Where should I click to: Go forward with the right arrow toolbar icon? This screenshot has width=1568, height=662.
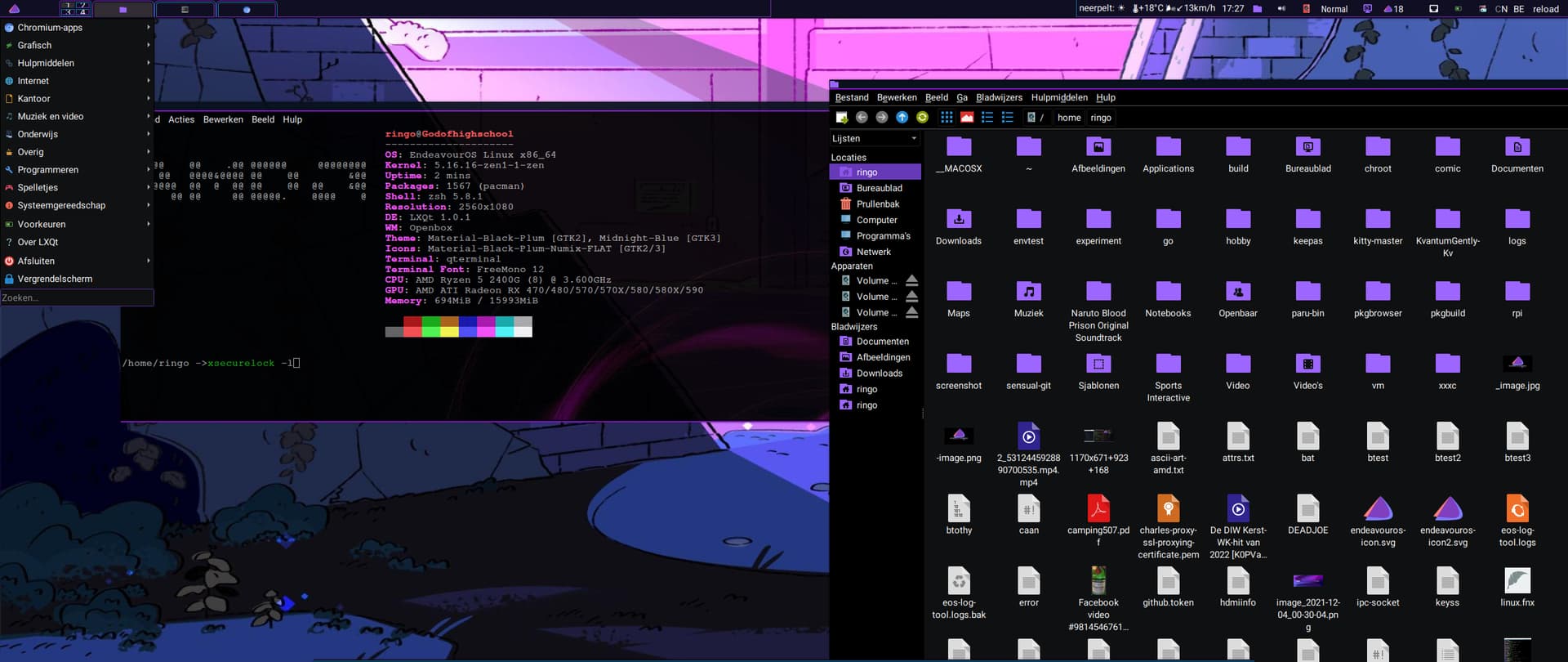(882, 118)
